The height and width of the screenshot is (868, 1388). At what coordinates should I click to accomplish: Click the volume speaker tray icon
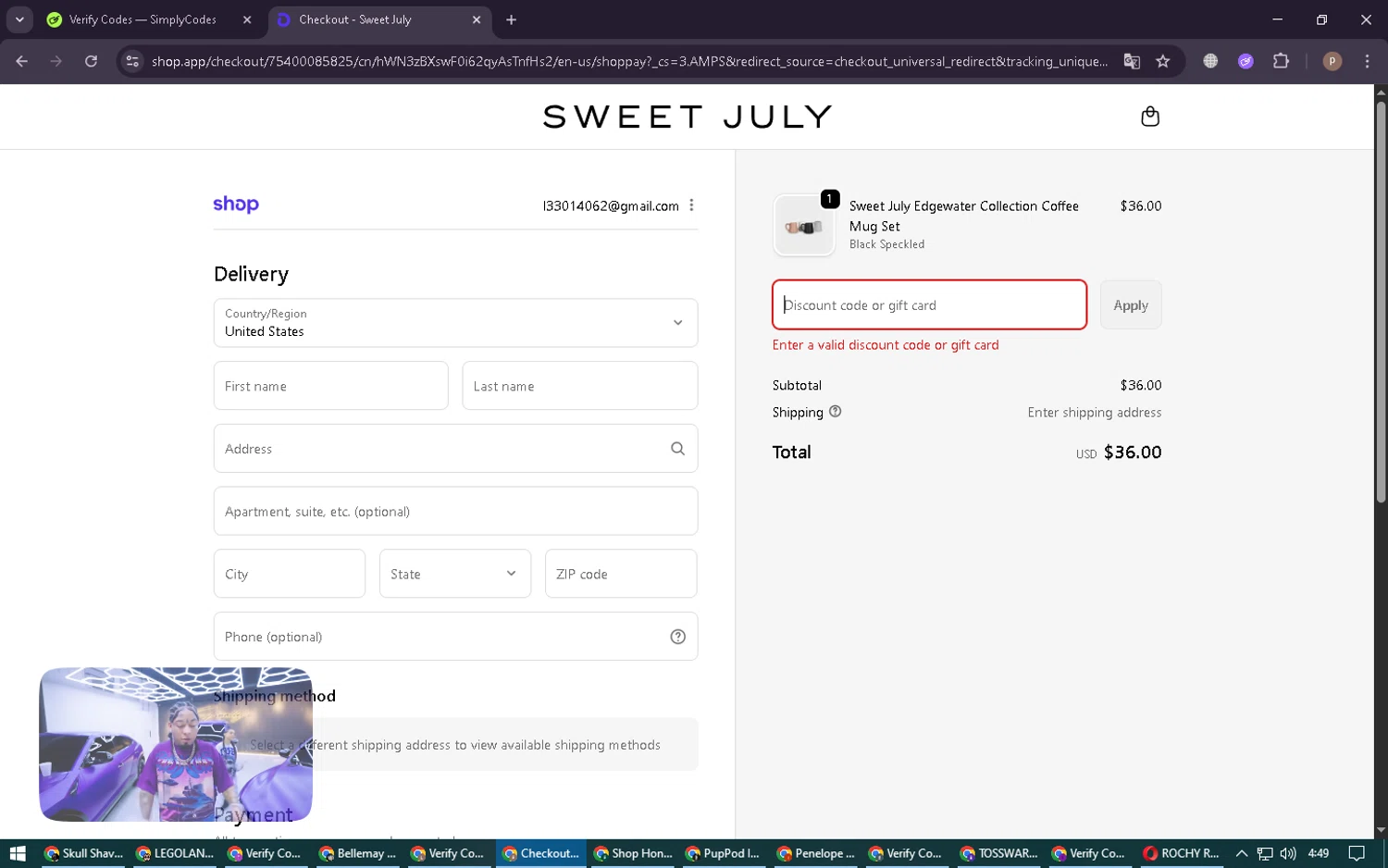(1287, 853)
